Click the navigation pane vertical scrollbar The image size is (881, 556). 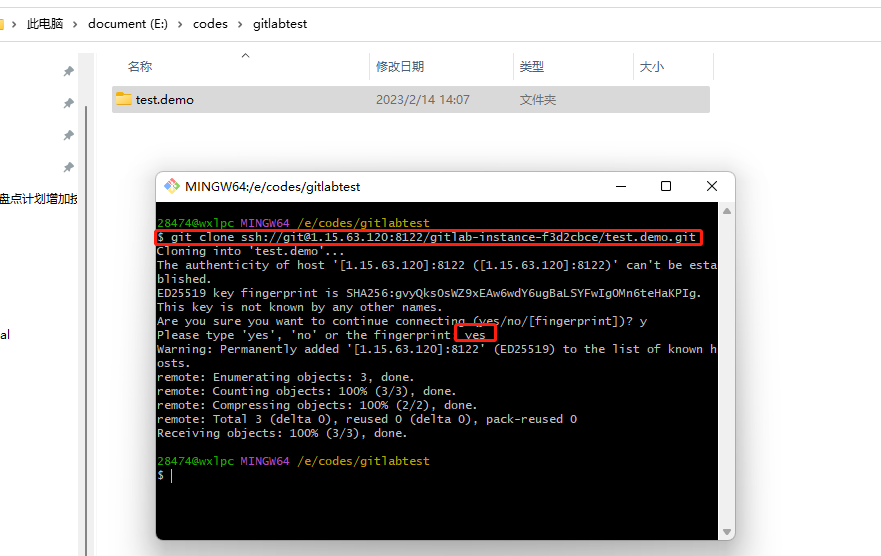click(x=86, y=331)
